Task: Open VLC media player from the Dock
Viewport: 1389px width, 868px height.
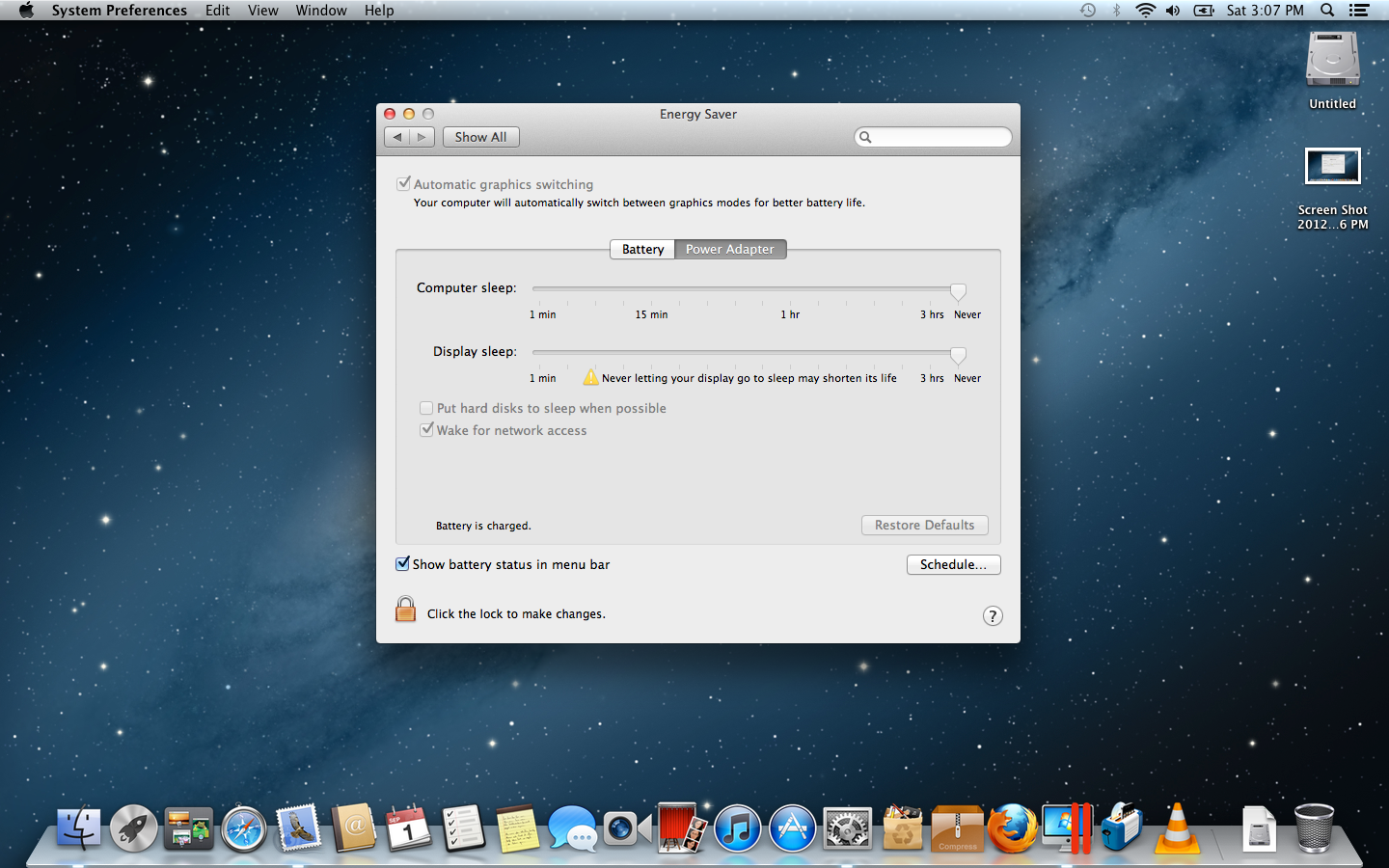Action: 1178,828
